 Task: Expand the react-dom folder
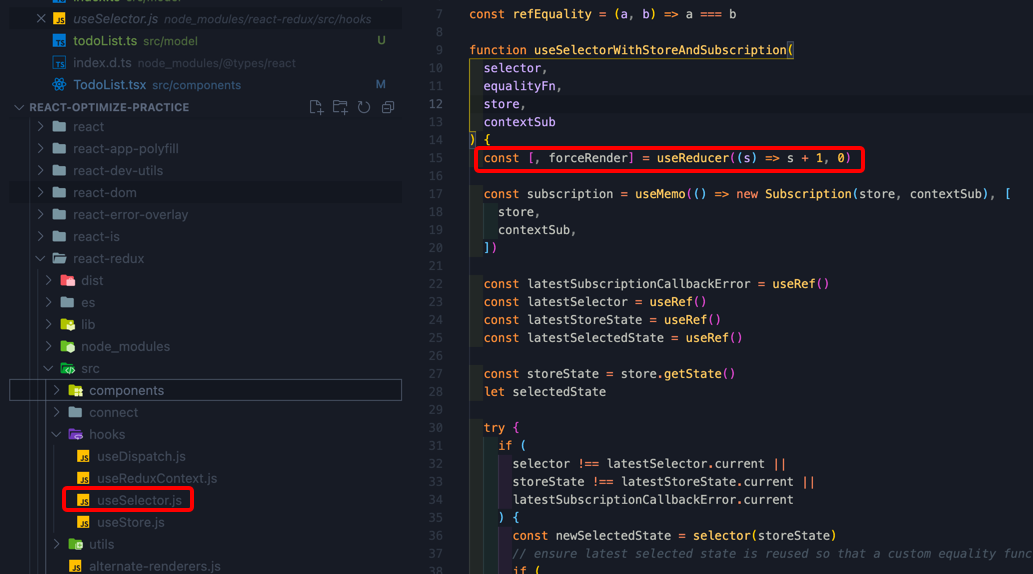(41, 192)
